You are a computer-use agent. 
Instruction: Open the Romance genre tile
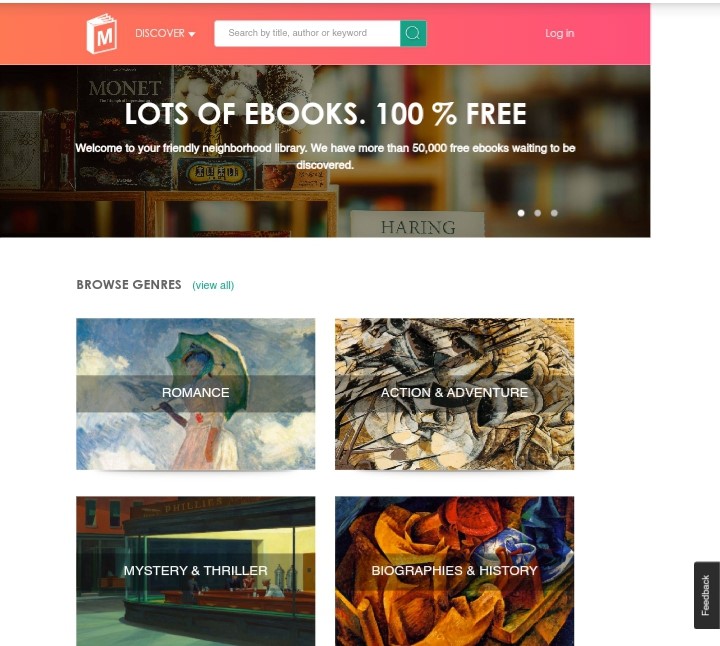(x=196, y=394)
